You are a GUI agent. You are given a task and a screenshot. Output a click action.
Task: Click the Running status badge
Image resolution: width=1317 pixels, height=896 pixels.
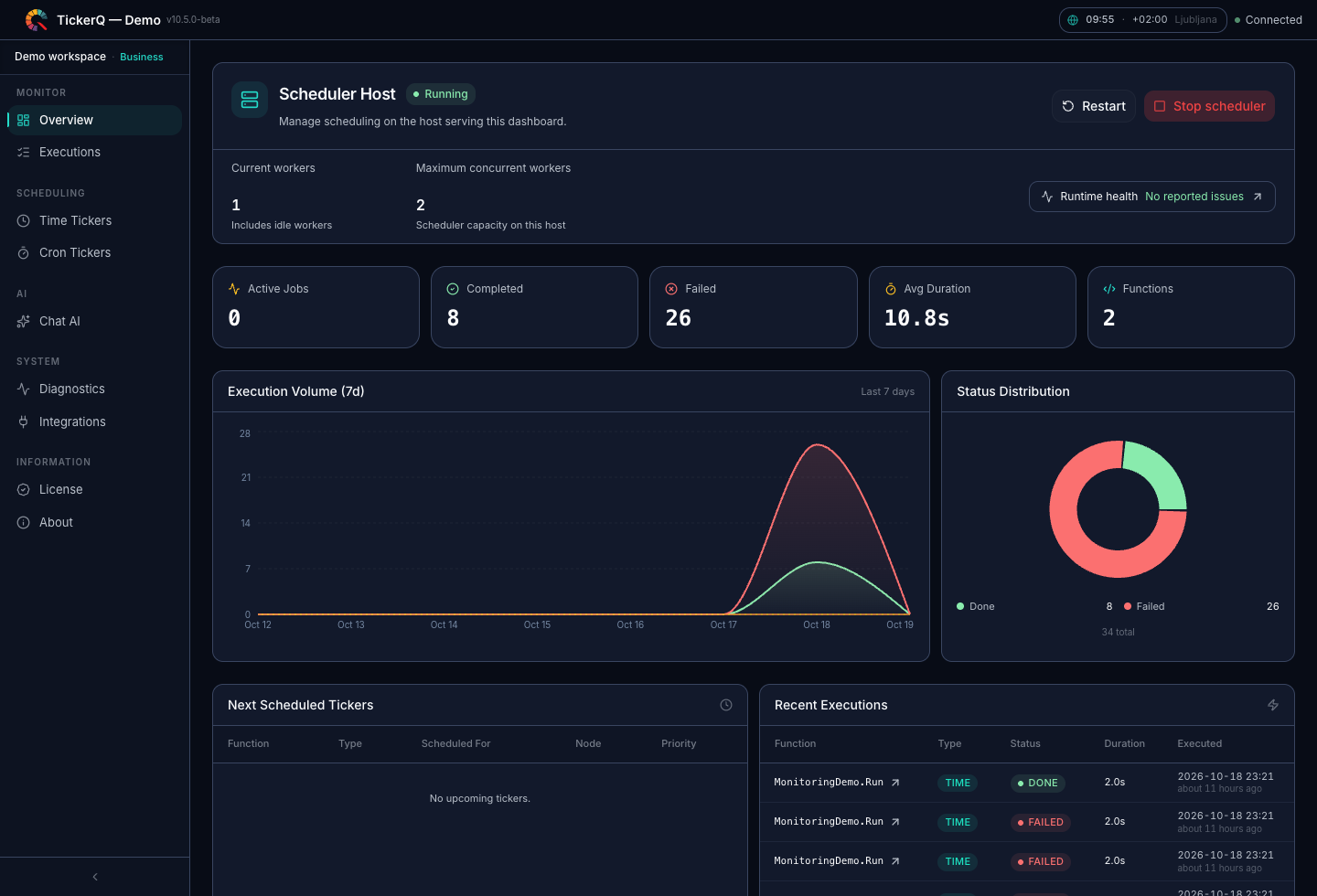click(x=441, y=94)
